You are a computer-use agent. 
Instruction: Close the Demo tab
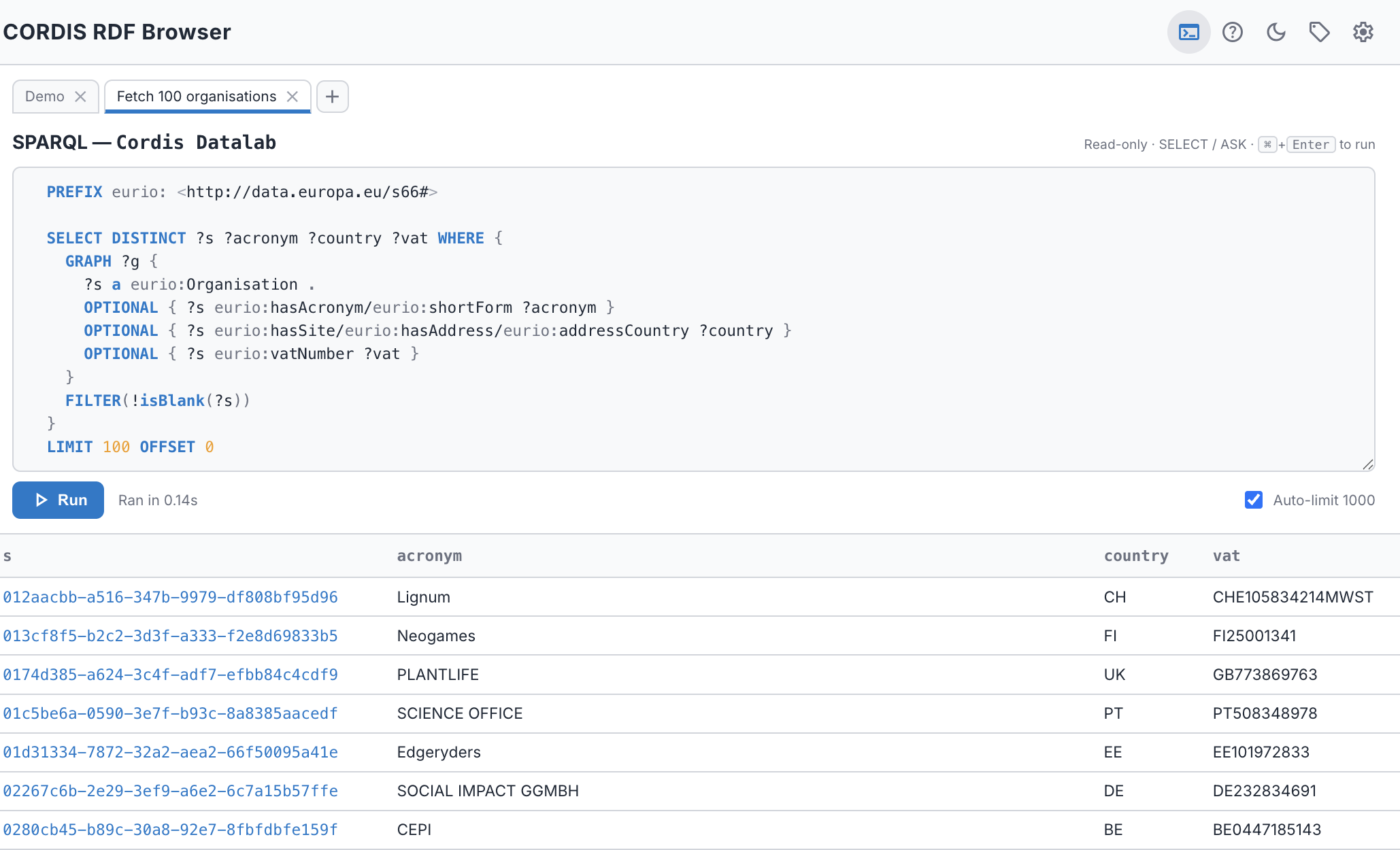pos(80,97)
